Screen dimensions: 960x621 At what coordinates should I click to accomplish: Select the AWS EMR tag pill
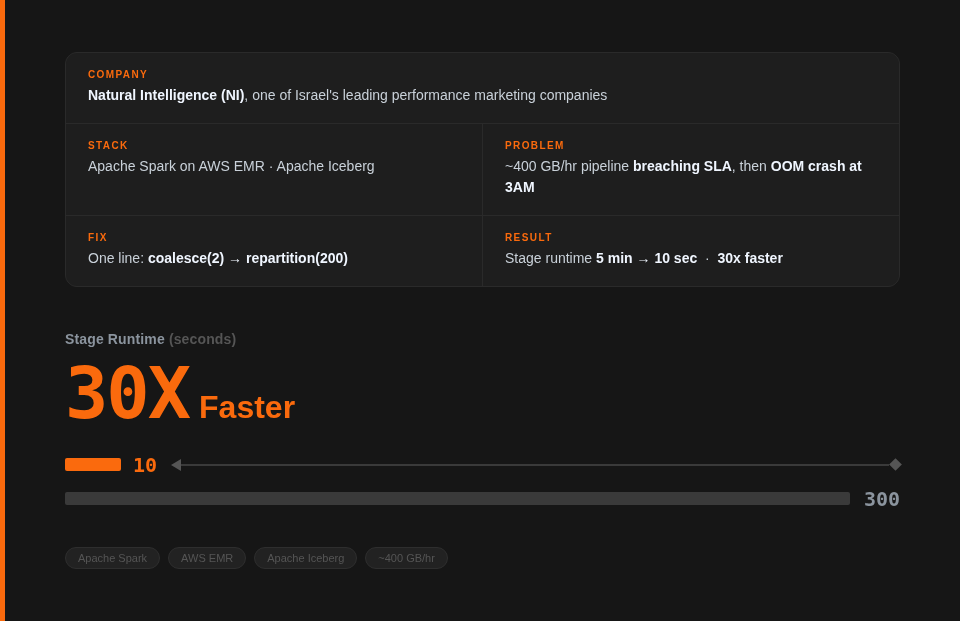[x=207, y=558]
